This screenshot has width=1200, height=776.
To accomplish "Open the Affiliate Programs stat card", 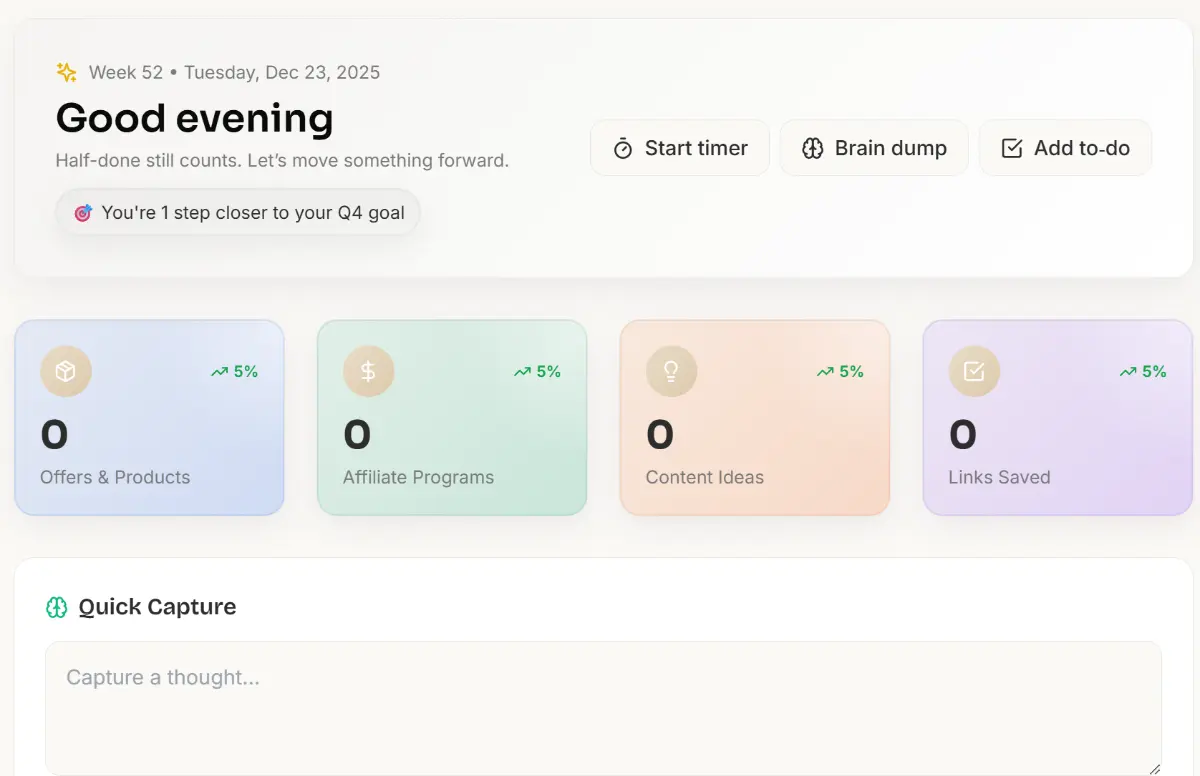I will [x=451, y=418].
